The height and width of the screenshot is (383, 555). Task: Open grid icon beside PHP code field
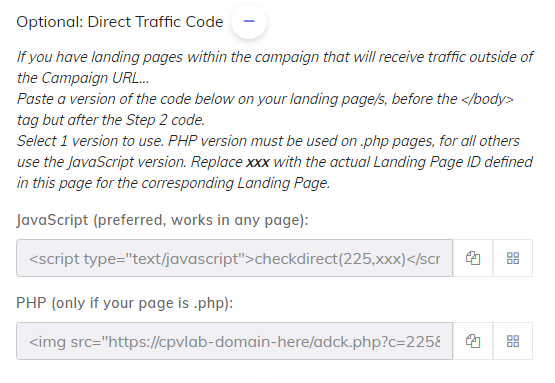pos(513,341)
